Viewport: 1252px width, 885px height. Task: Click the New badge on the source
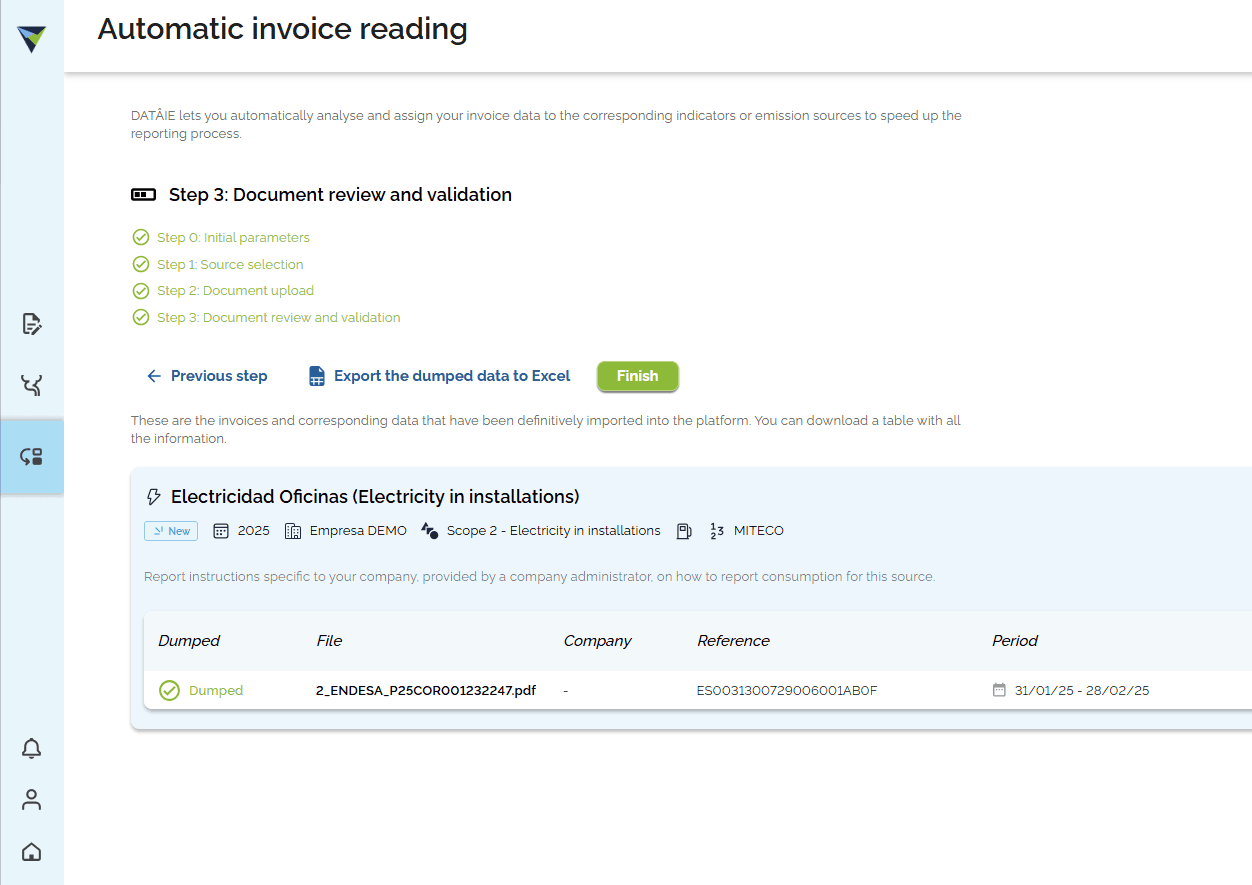click(x=171, y=531)
